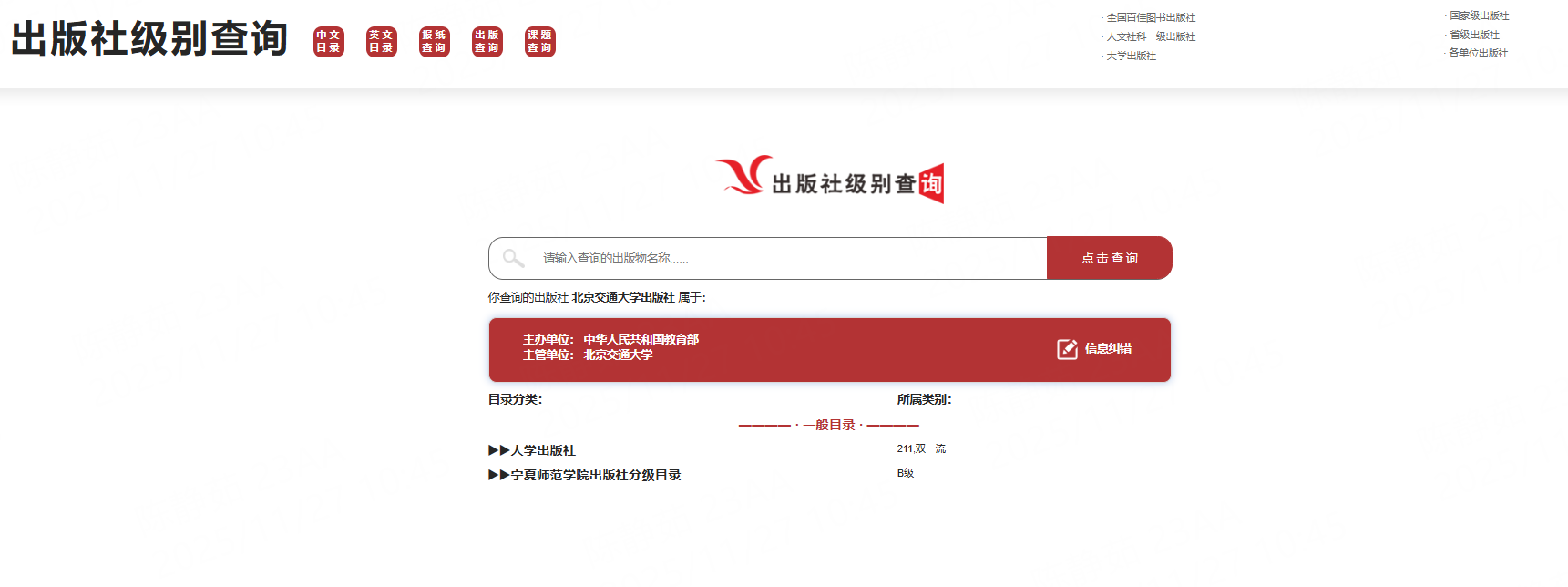Select the 报纸查询 icon
1568x587 pixels.
tap(434, 42)
